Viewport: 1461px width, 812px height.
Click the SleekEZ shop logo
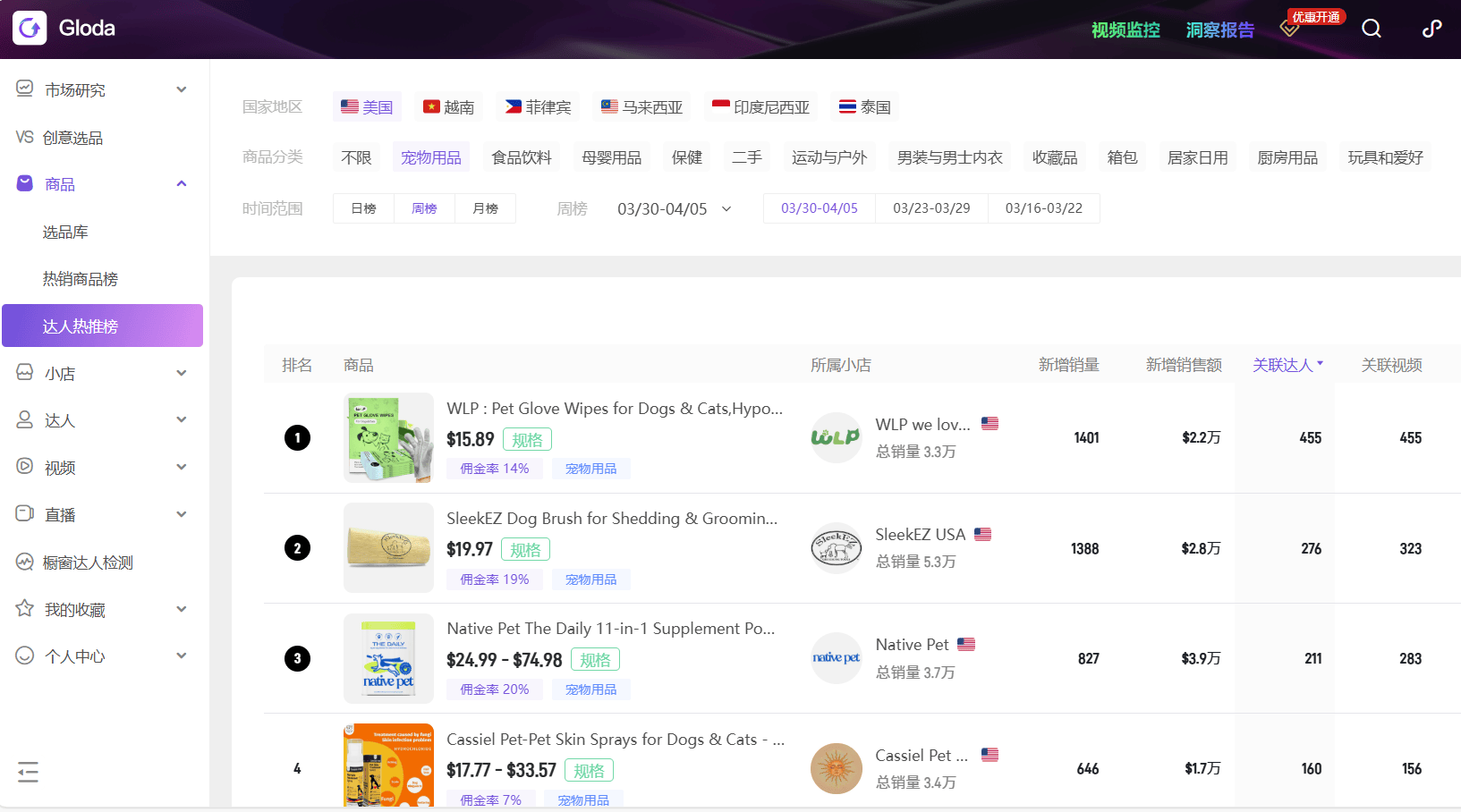pyautogui.click(x=836, y=548)
